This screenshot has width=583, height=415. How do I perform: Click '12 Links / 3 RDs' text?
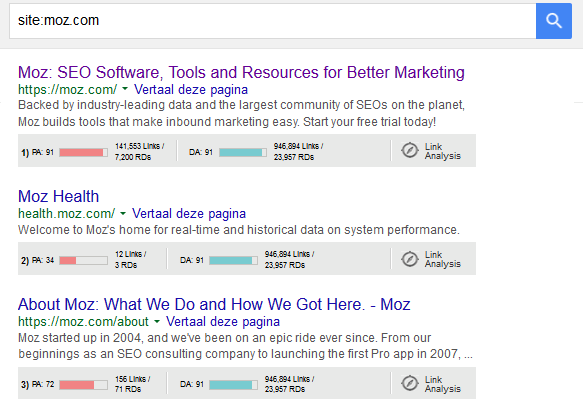131,260
